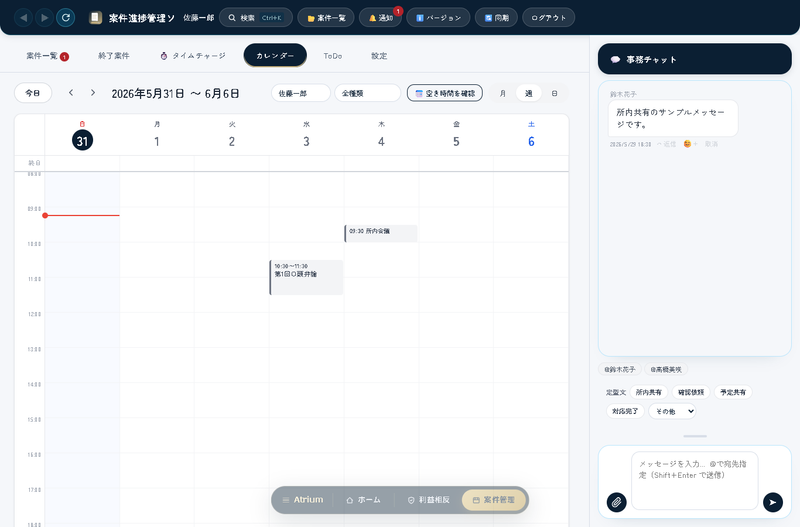Open the その他 template dropdown

click(x=672, y=411)
